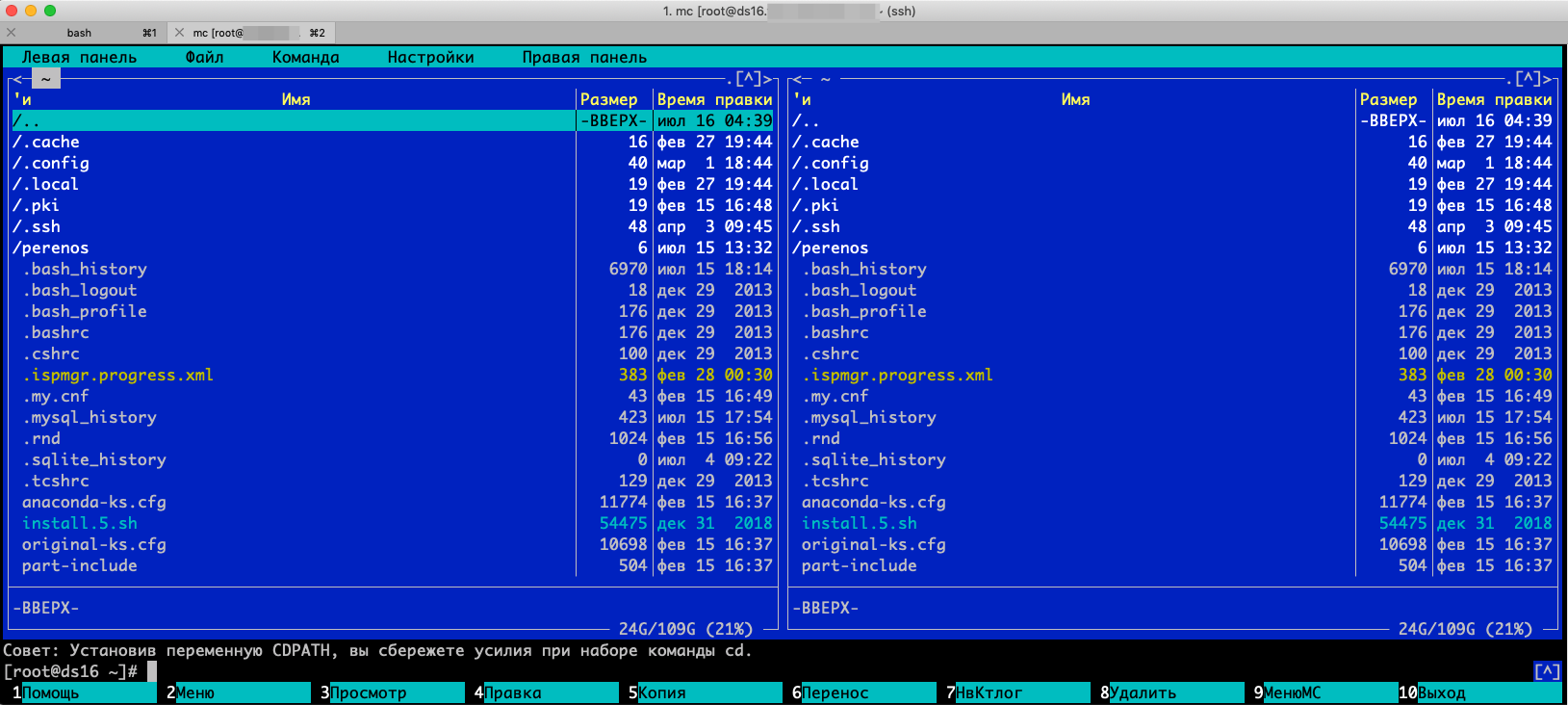Click left panel history back arrow
The width and height of the screenshot is (1568, 705).
(17, 79)
